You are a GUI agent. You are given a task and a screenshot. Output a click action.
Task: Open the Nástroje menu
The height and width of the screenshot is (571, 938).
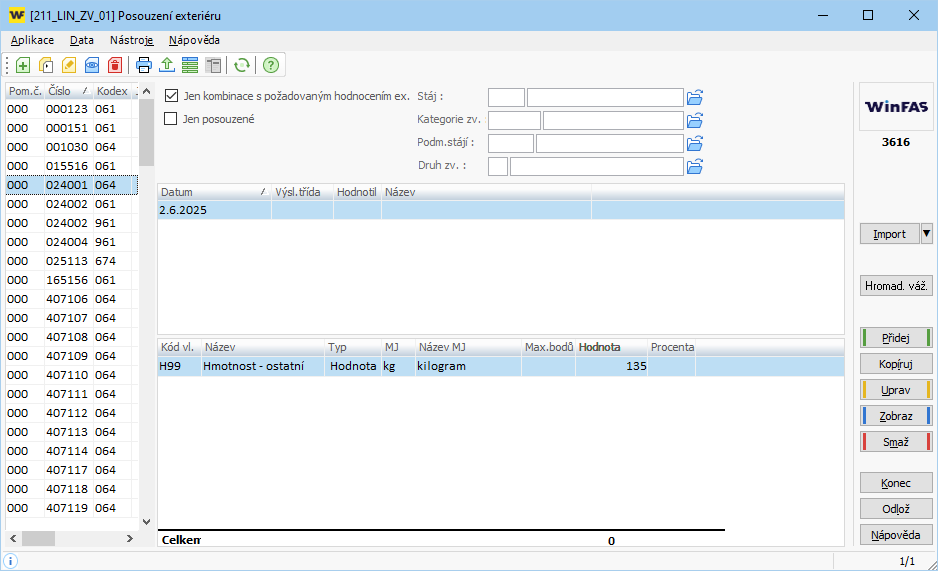pos(131,40)
